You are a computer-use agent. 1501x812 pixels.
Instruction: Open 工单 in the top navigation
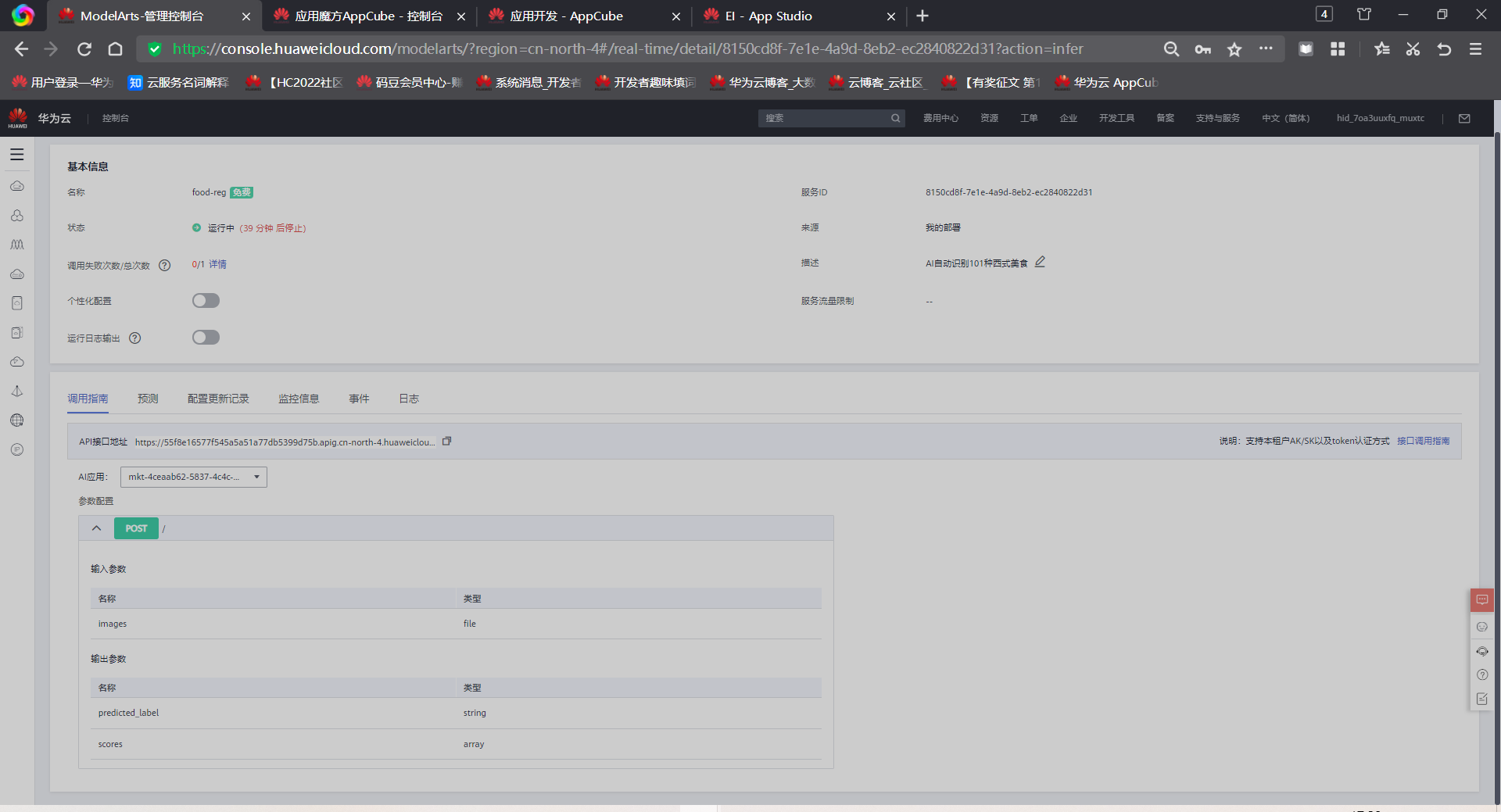[1029, 118]
